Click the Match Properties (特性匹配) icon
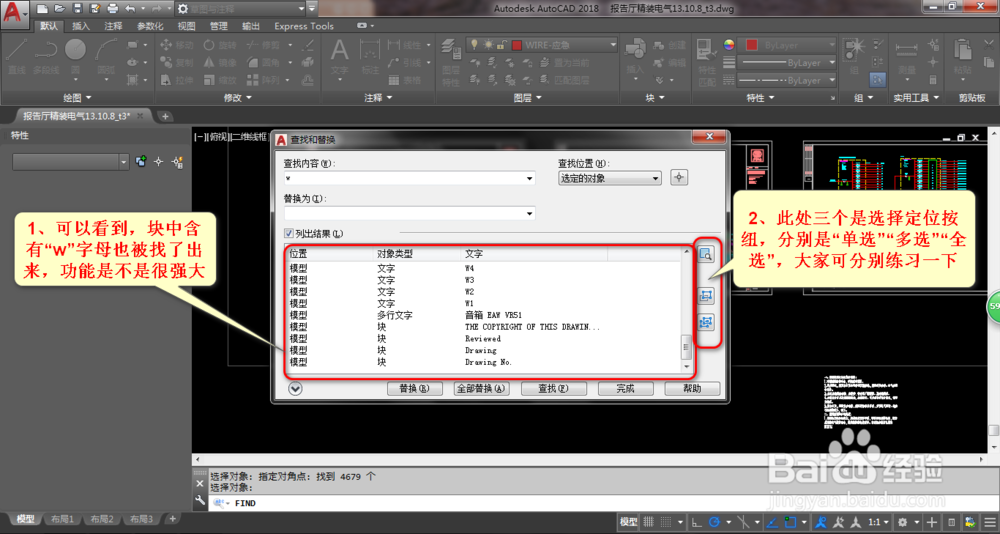This screenshot has height=534, width=1000. 707,63
